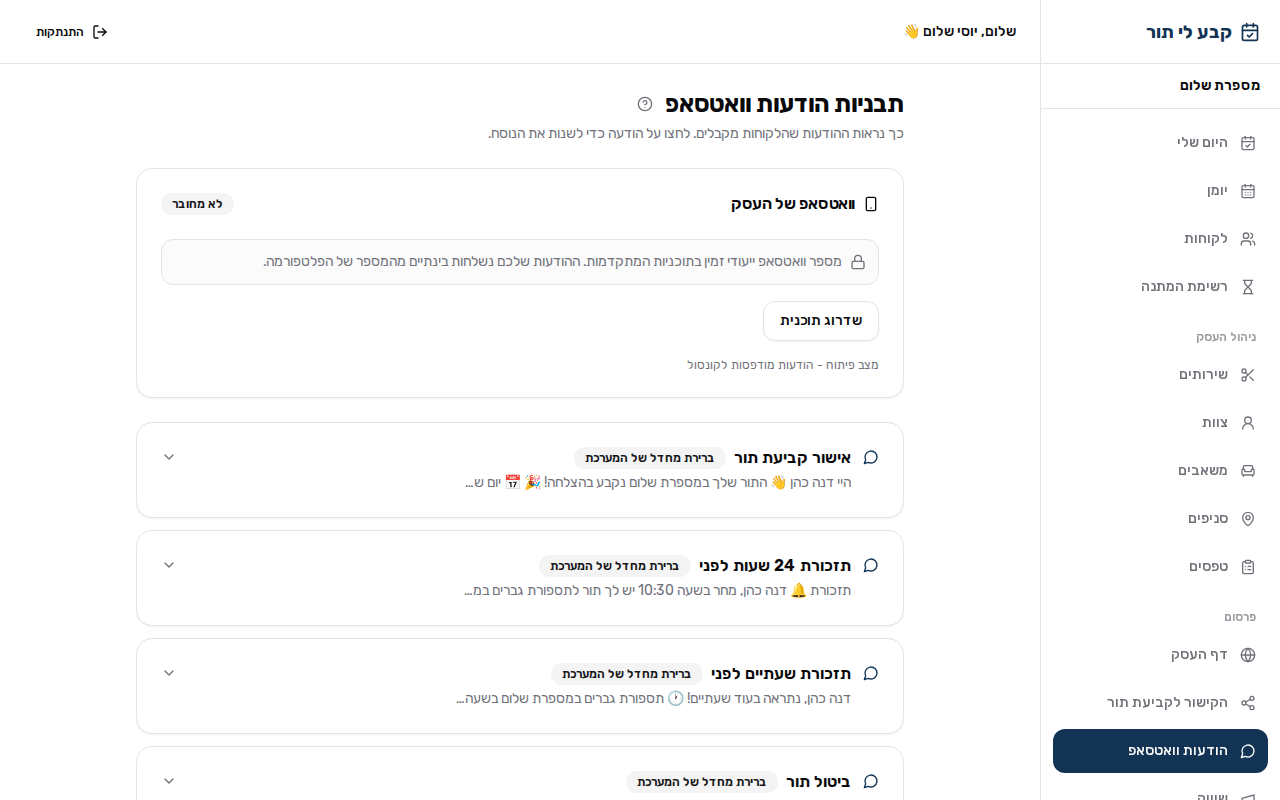Click the phone icon next to וואטסאפ של העסק

coord(871,204)
